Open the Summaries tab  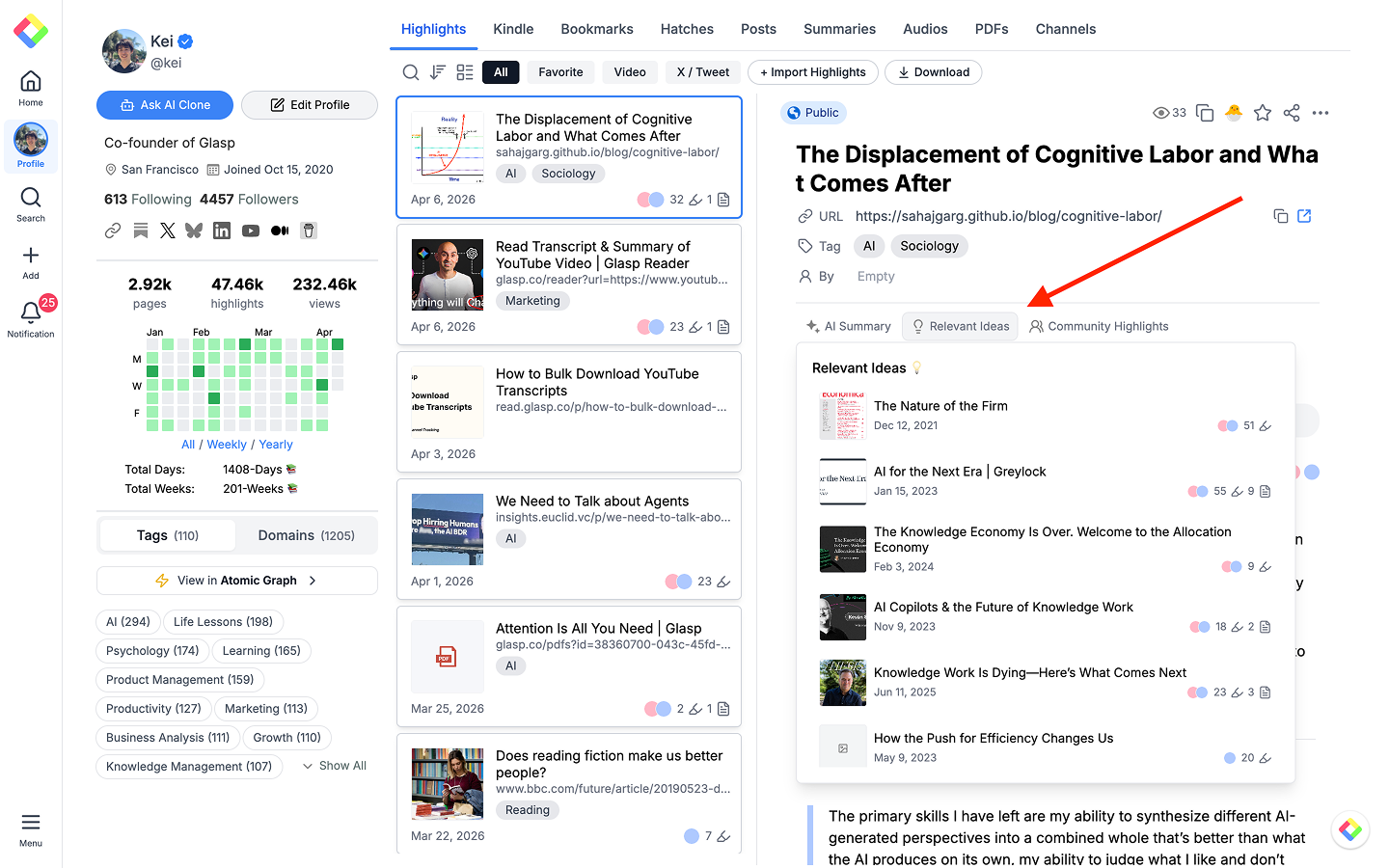(839, 29)
